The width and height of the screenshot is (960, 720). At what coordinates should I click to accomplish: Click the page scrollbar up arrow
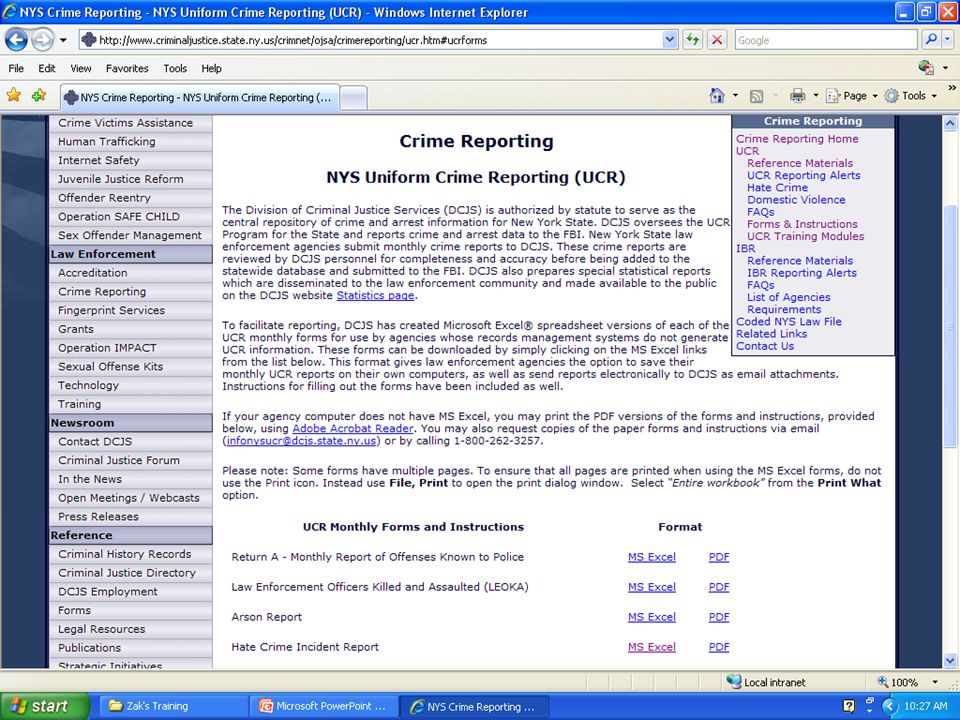(950, 123)
